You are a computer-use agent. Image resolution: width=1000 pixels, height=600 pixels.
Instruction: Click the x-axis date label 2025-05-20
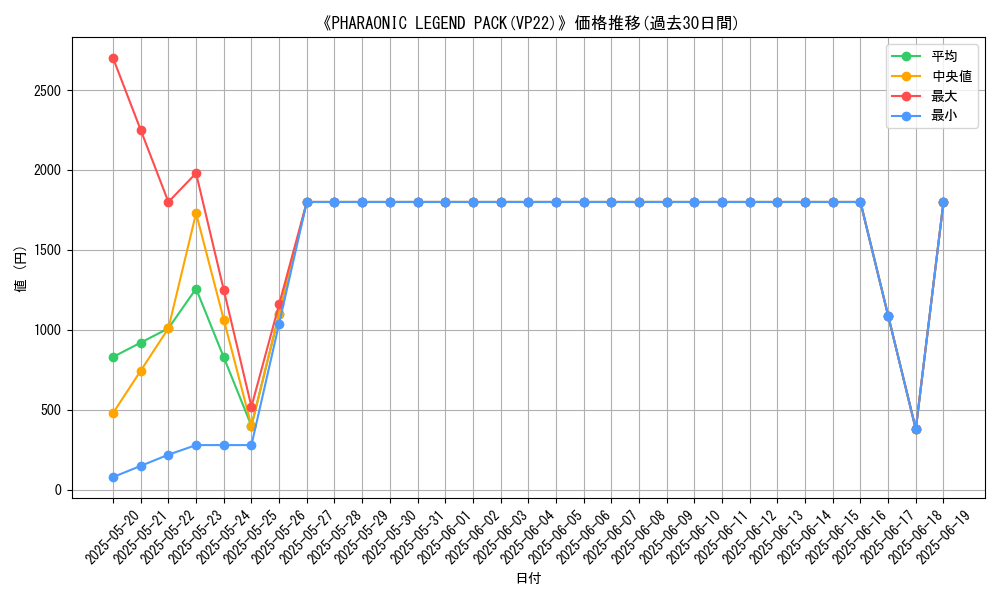point(112,537)
